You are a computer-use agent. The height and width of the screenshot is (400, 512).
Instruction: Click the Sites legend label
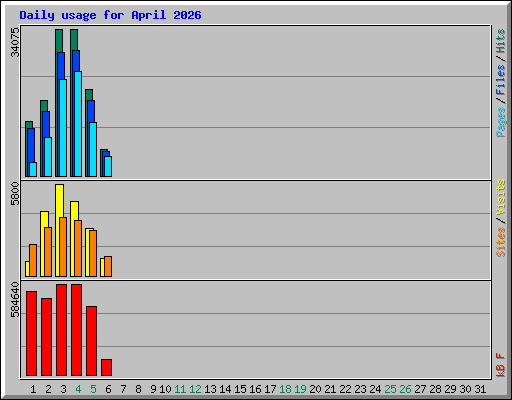[500, 242]
